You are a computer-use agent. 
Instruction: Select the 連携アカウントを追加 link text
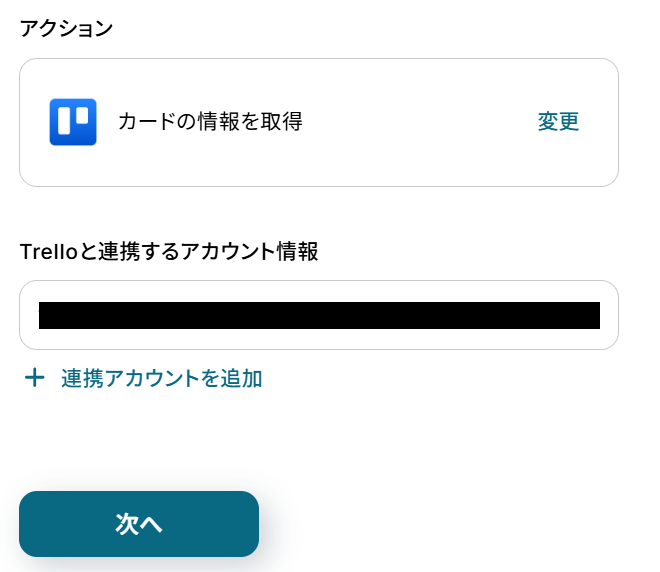(x=161, y=378)
